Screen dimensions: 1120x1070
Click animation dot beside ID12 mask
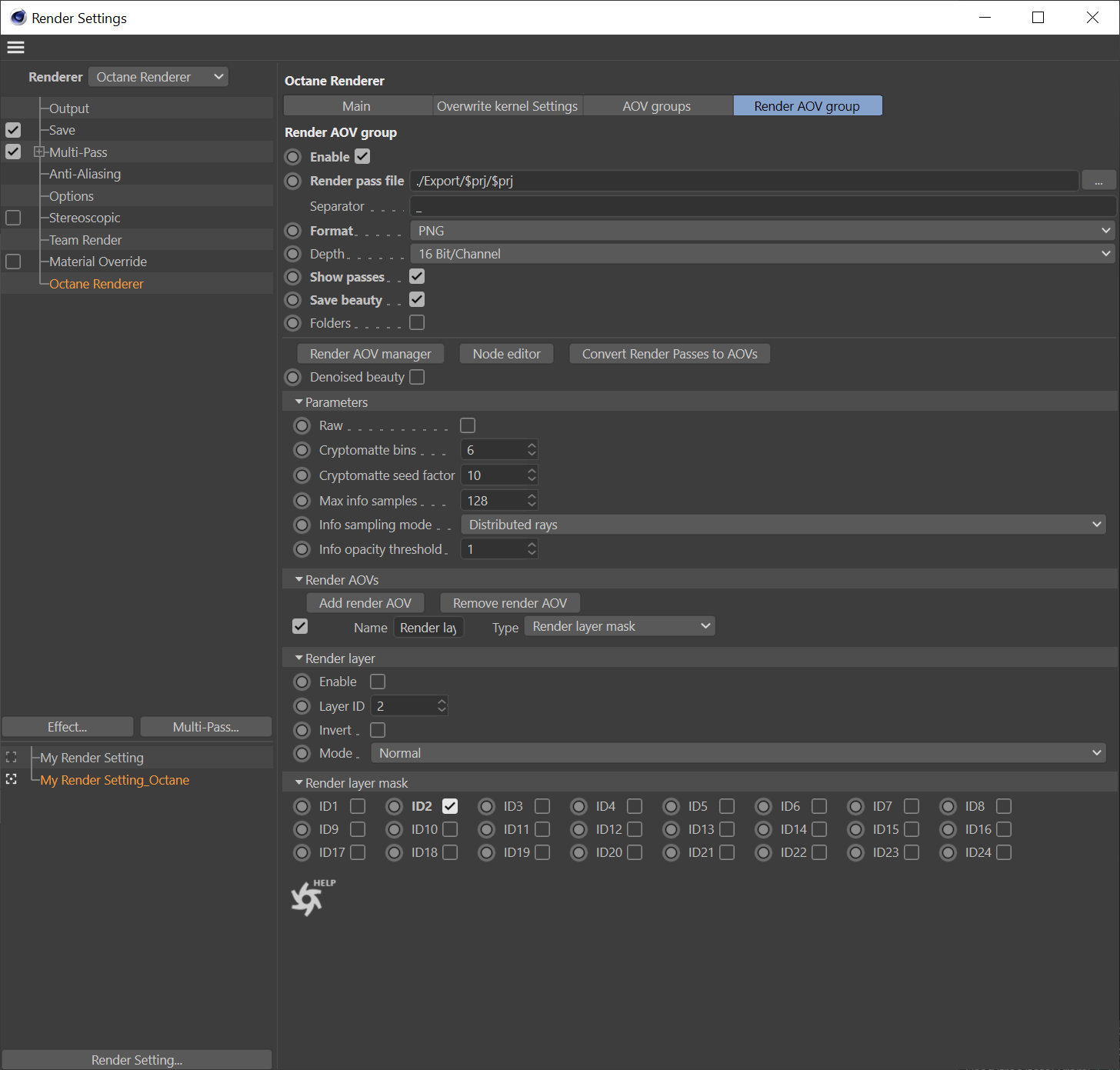[579, 829]
